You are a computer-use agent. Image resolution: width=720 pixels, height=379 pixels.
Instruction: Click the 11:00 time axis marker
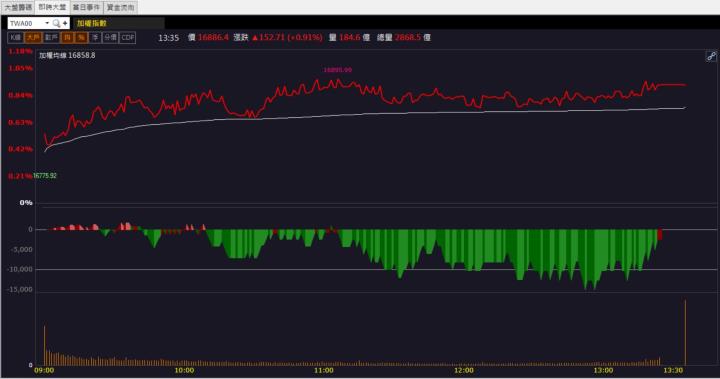pyautogui.click(x=324, y=370)
